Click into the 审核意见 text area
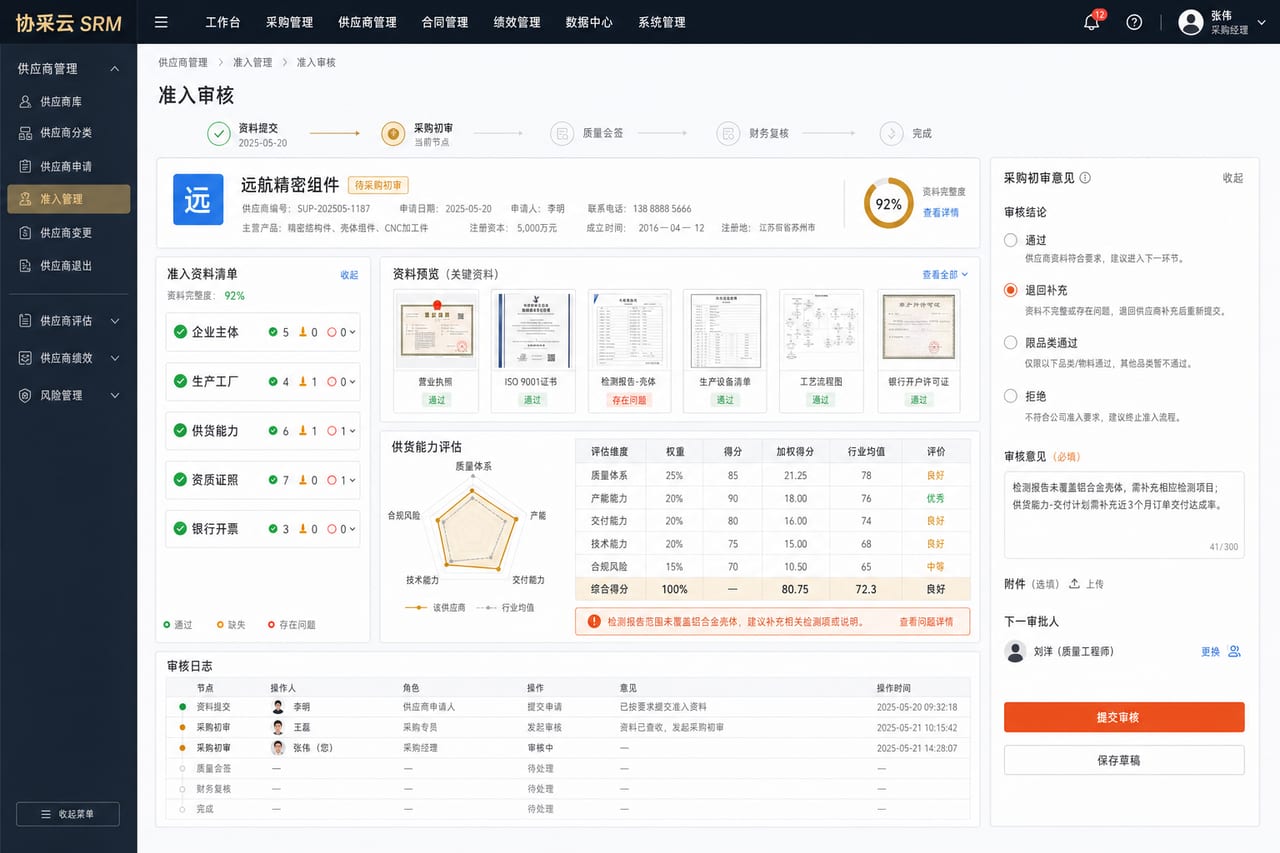 tap(1124, 514)
